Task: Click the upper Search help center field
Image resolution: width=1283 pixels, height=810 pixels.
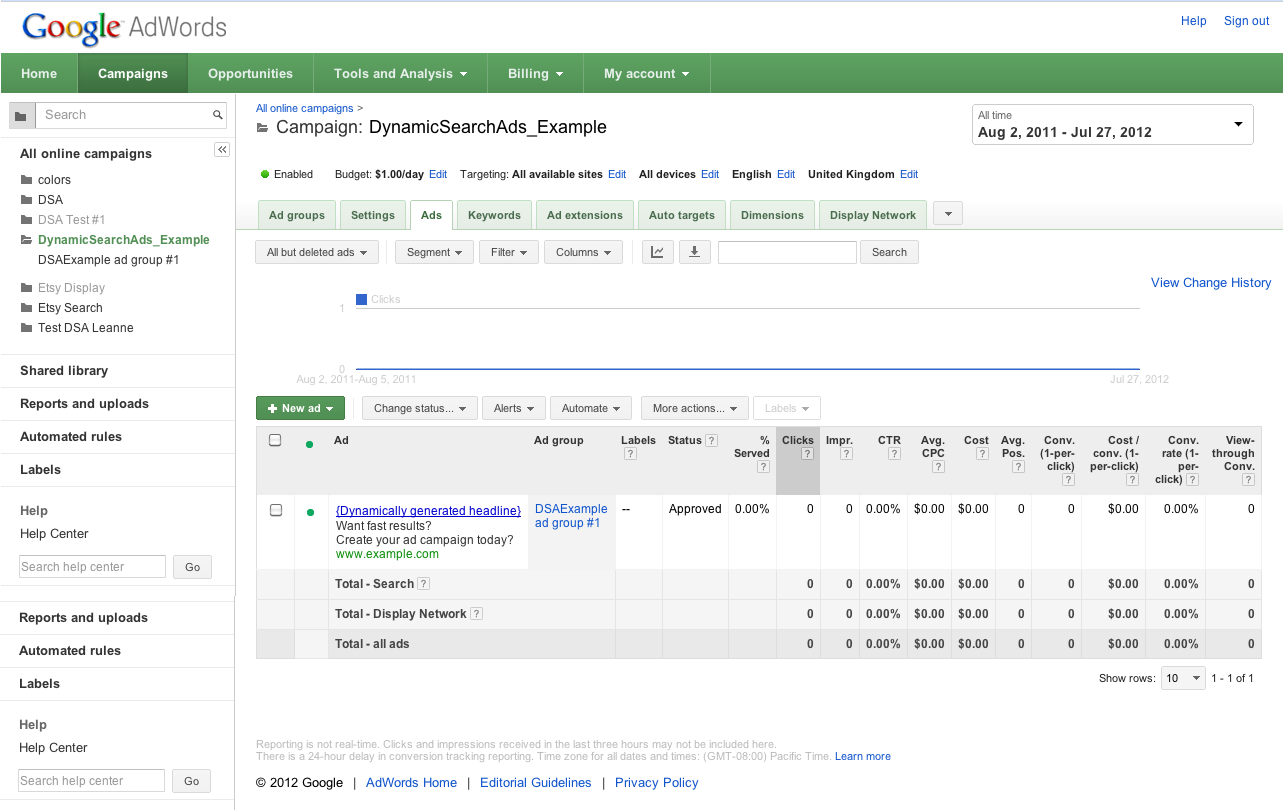Action: coord(92,567)
